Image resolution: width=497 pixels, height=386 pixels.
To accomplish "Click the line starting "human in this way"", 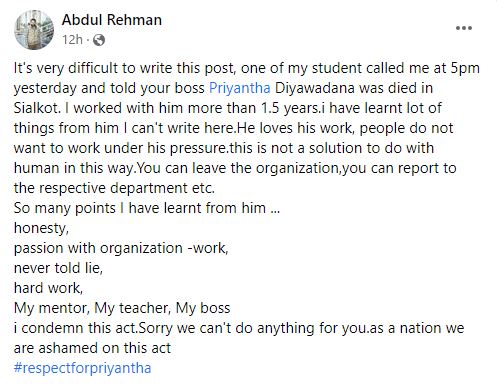I will pyautogui.click(x=235, y=168).
